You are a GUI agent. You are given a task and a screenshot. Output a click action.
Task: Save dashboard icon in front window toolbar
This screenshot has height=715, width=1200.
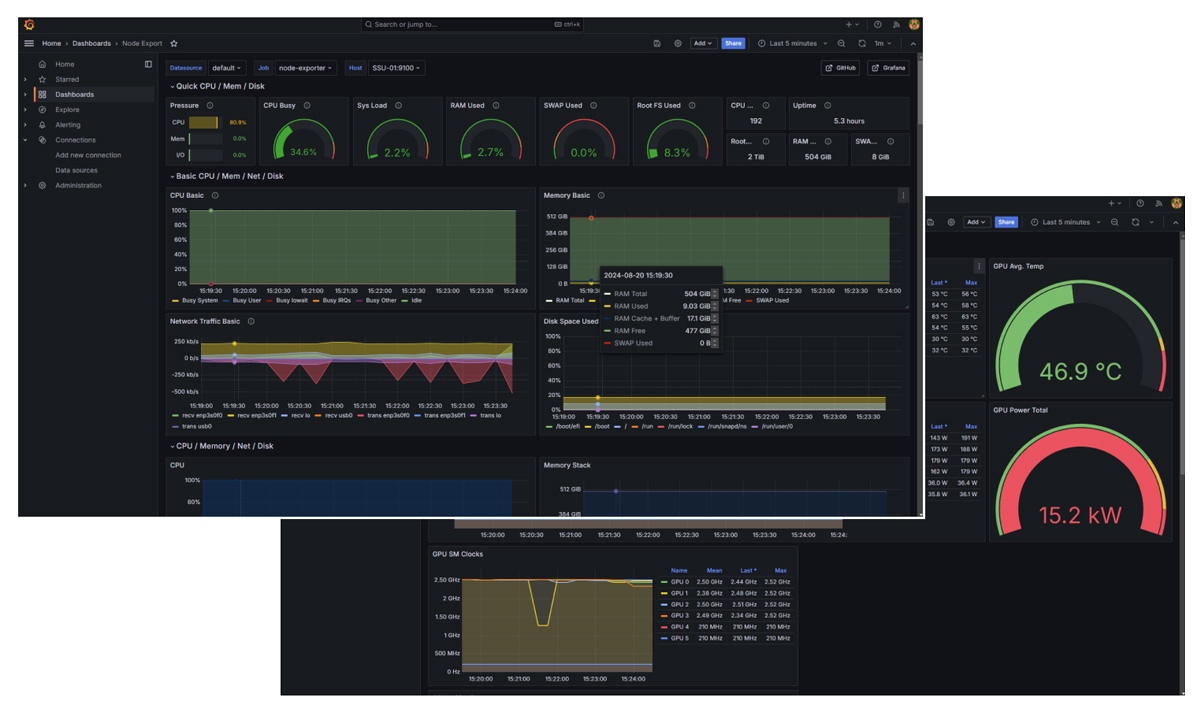point(657,44)
